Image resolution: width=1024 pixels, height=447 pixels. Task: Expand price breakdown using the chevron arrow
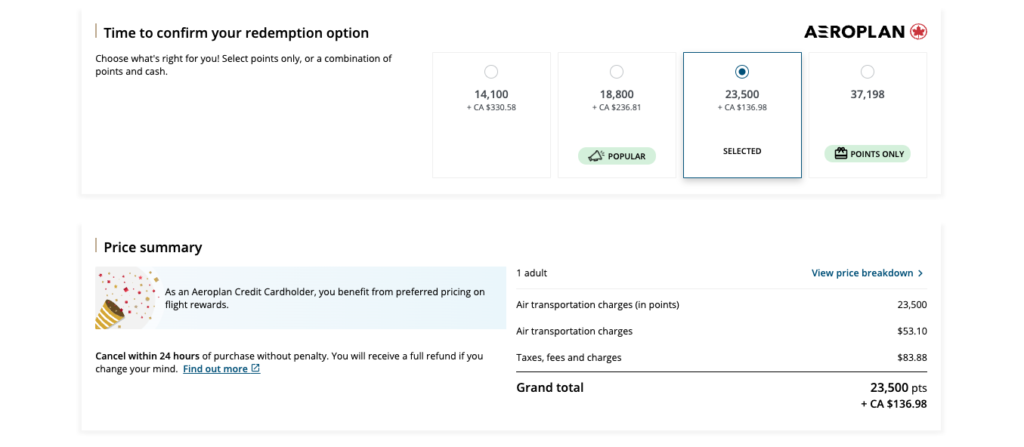(920, 273)
